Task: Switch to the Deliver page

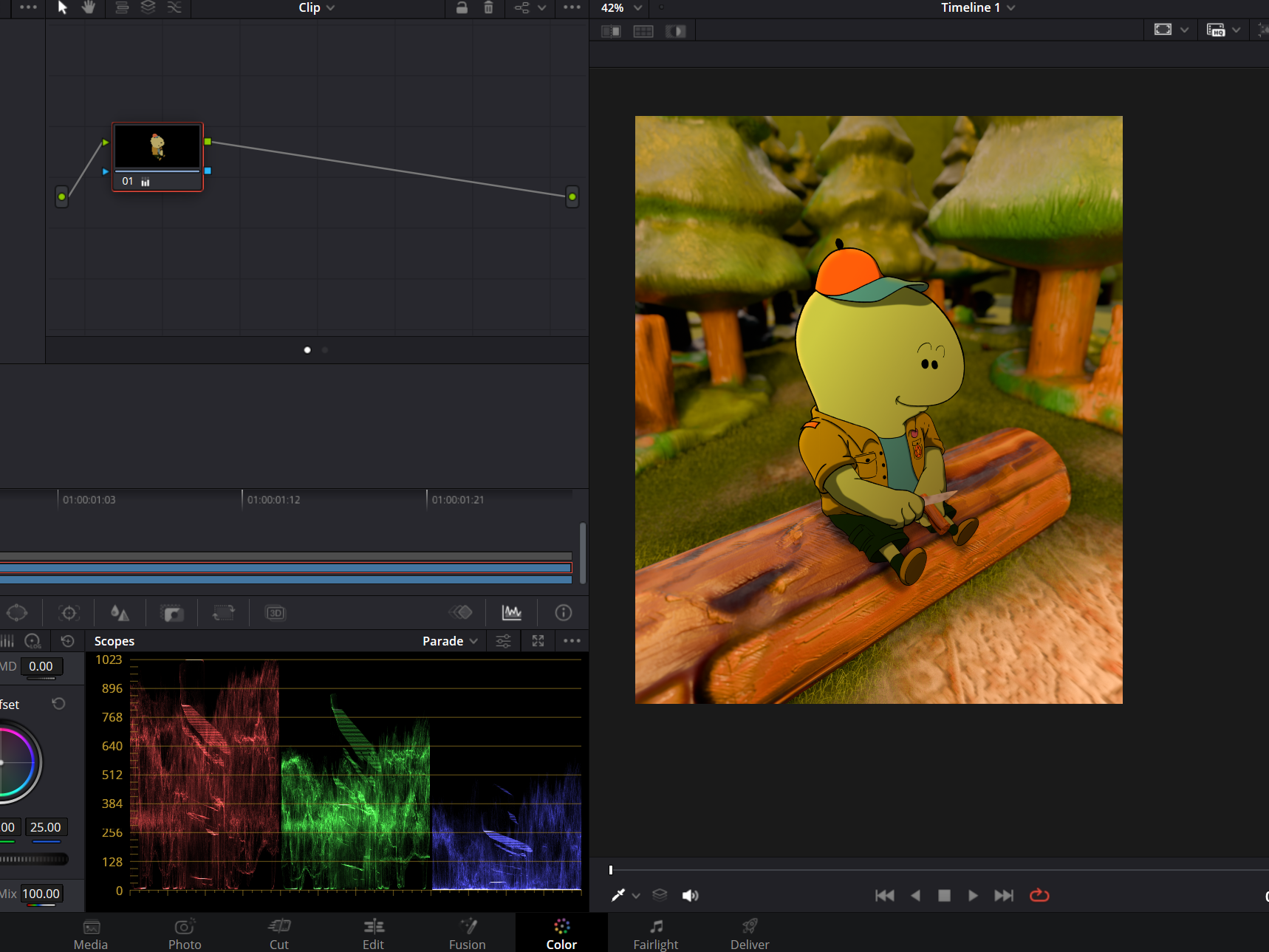Action: tap(750, 934)
